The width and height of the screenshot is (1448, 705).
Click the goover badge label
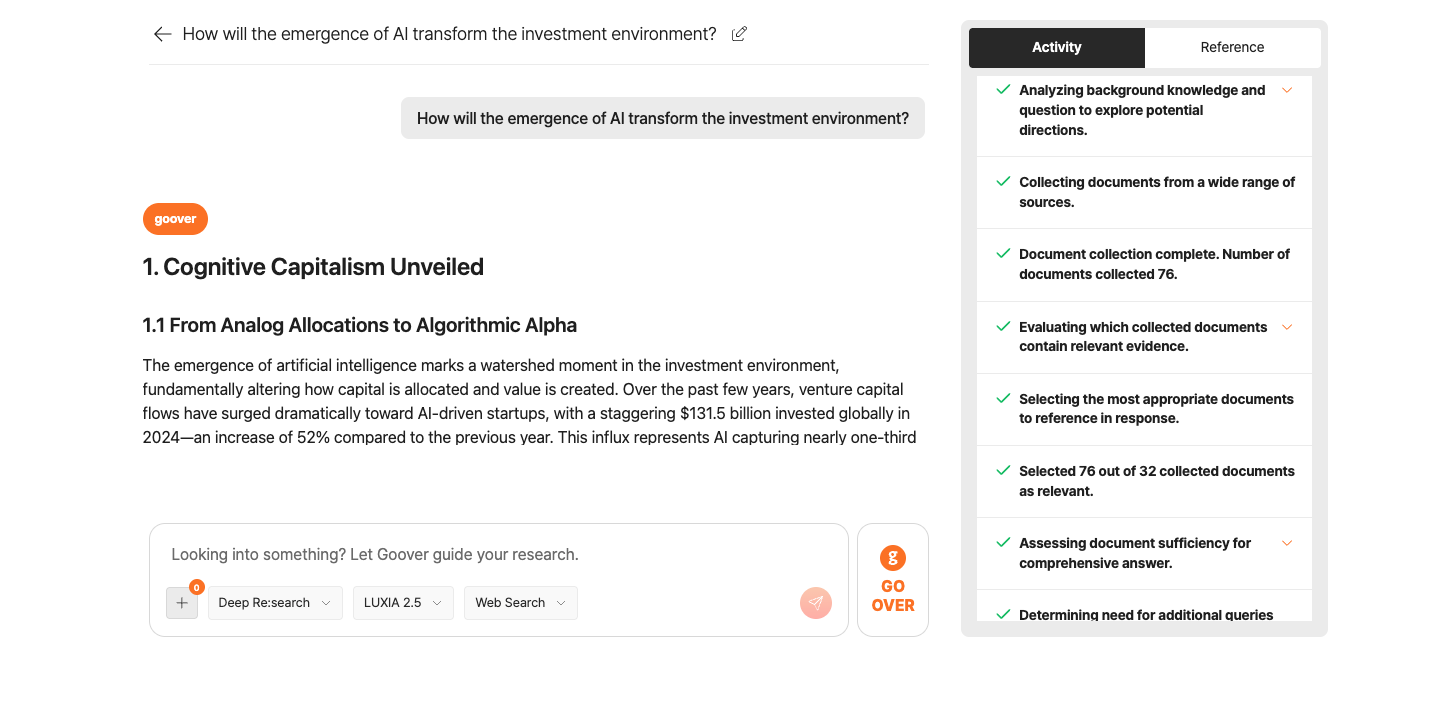(175, 219)
